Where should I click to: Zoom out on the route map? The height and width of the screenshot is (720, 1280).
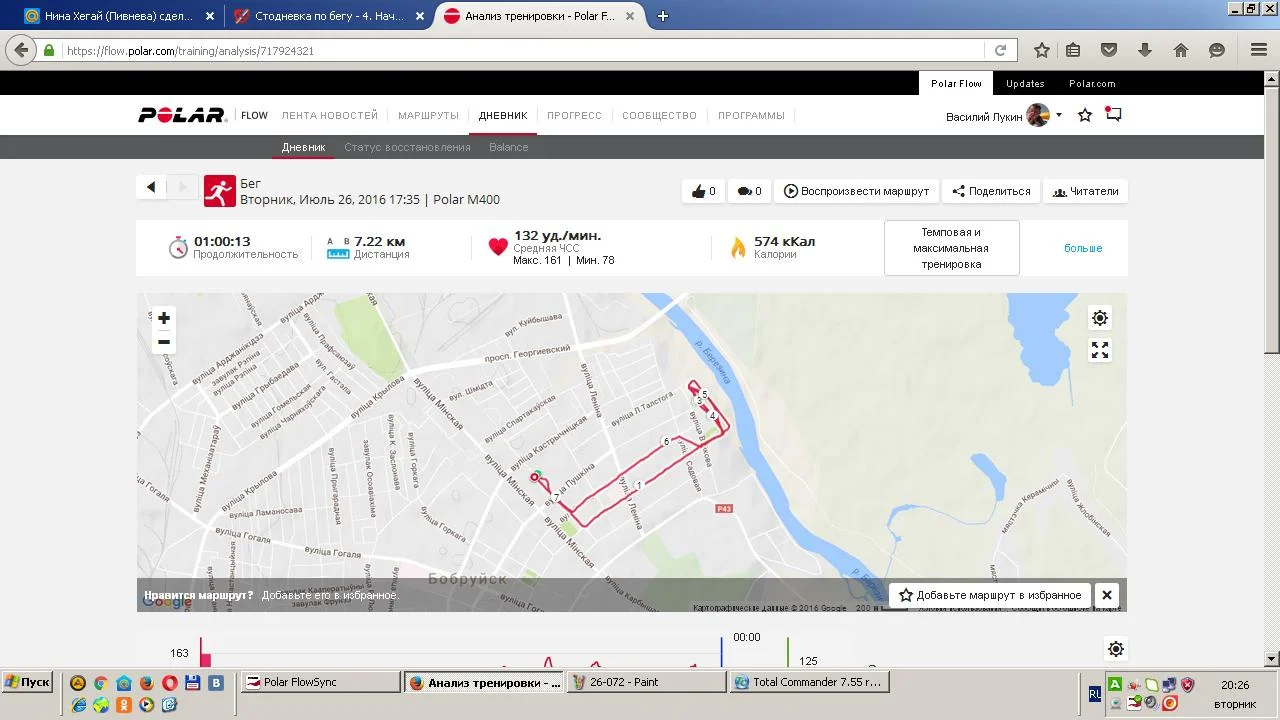[x=164, y=342]
